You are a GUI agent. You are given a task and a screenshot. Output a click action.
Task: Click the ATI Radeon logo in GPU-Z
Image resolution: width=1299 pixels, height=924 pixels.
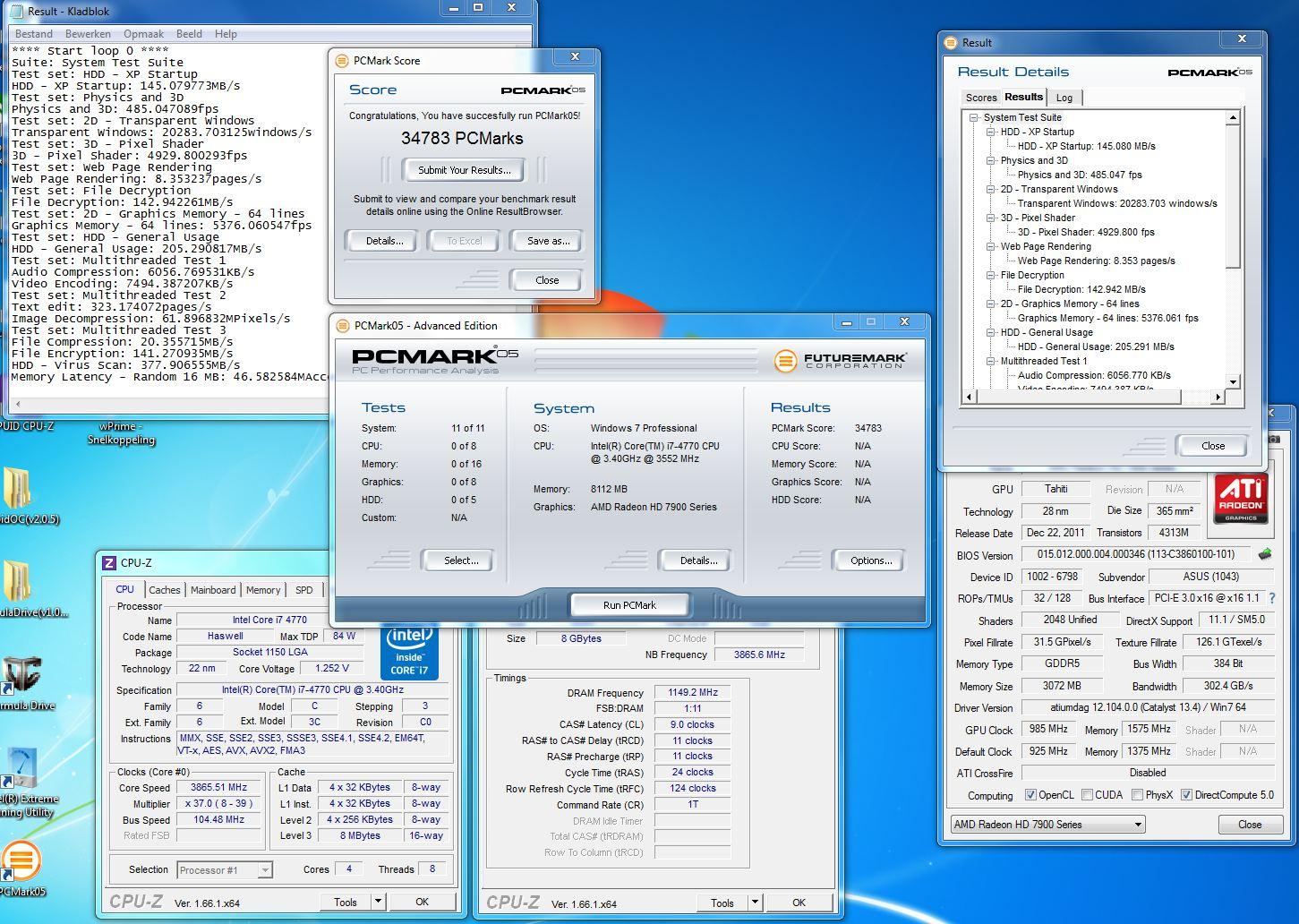click(x=1241, y=499)
